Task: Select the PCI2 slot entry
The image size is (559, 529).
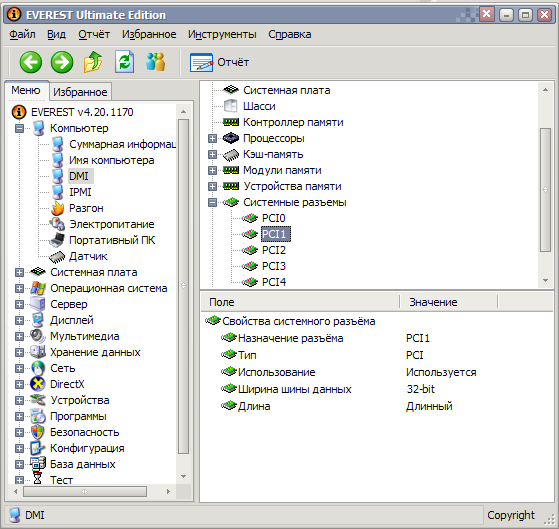Action: tap(274, 250)
